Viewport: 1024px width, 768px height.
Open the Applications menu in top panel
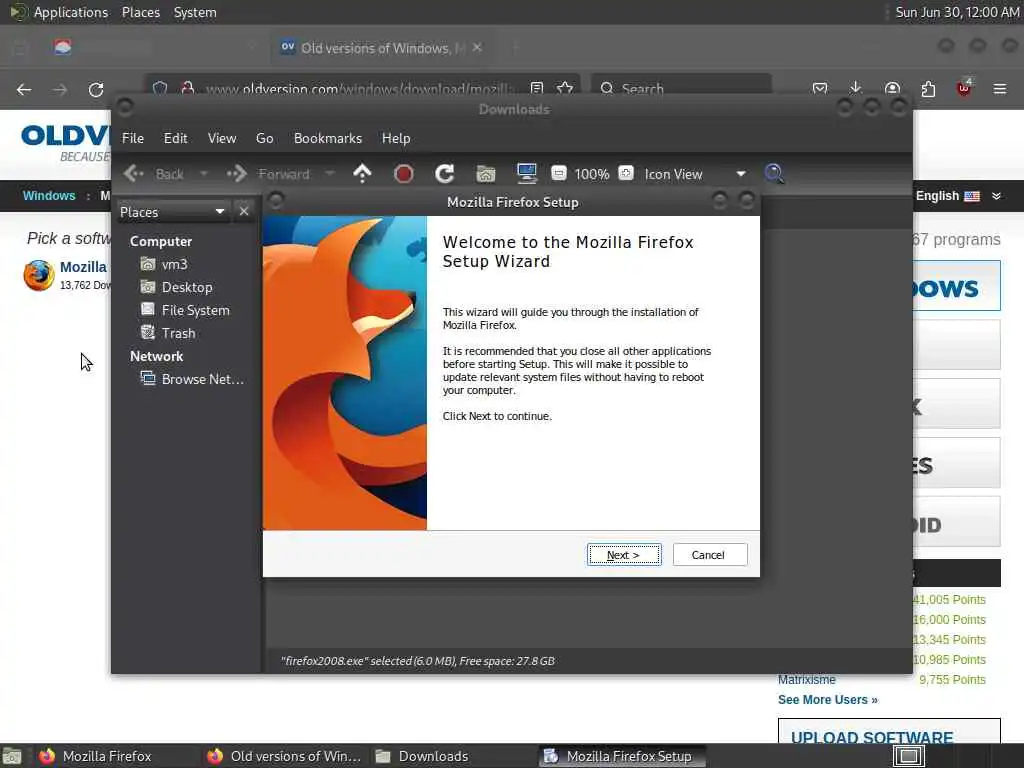[71, 12]
